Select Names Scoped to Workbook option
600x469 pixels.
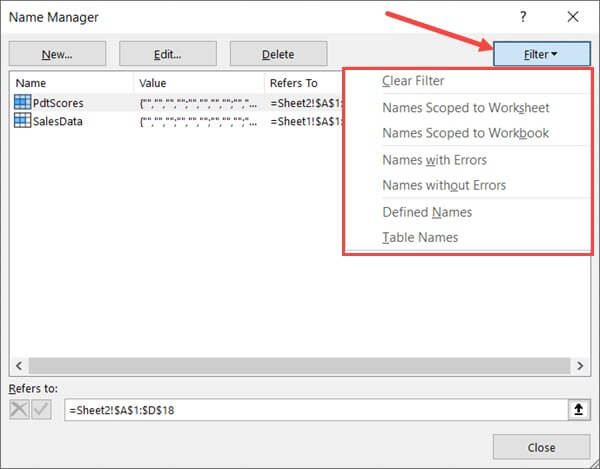(465, 133)
